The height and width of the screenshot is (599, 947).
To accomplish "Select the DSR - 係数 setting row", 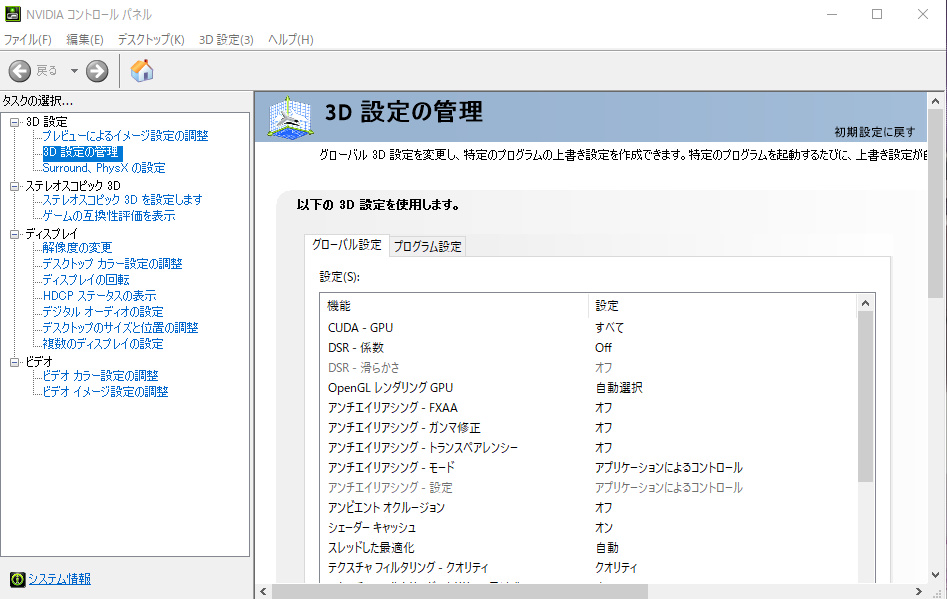I will (x=588, y=348).
